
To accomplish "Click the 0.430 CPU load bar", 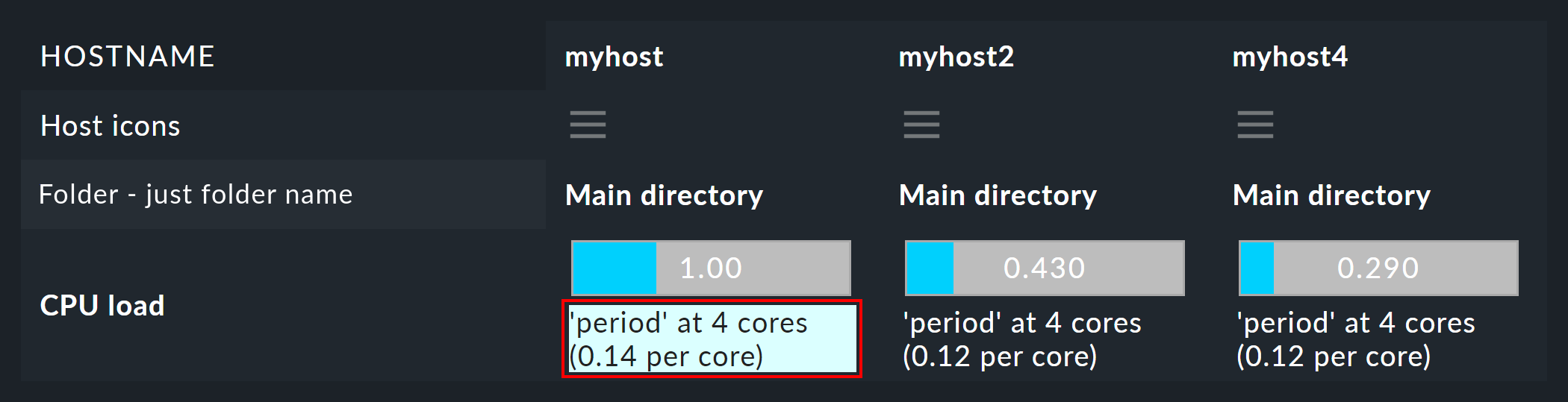I will 1045,268.
